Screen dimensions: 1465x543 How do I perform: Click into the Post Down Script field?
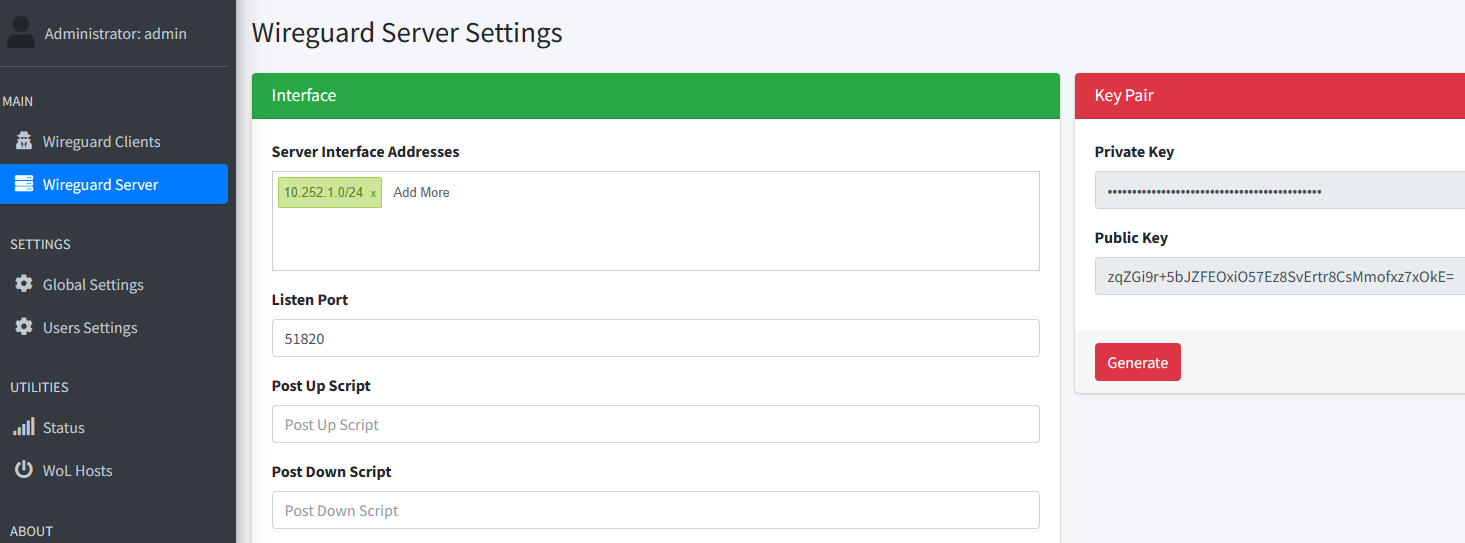point(655,511)
